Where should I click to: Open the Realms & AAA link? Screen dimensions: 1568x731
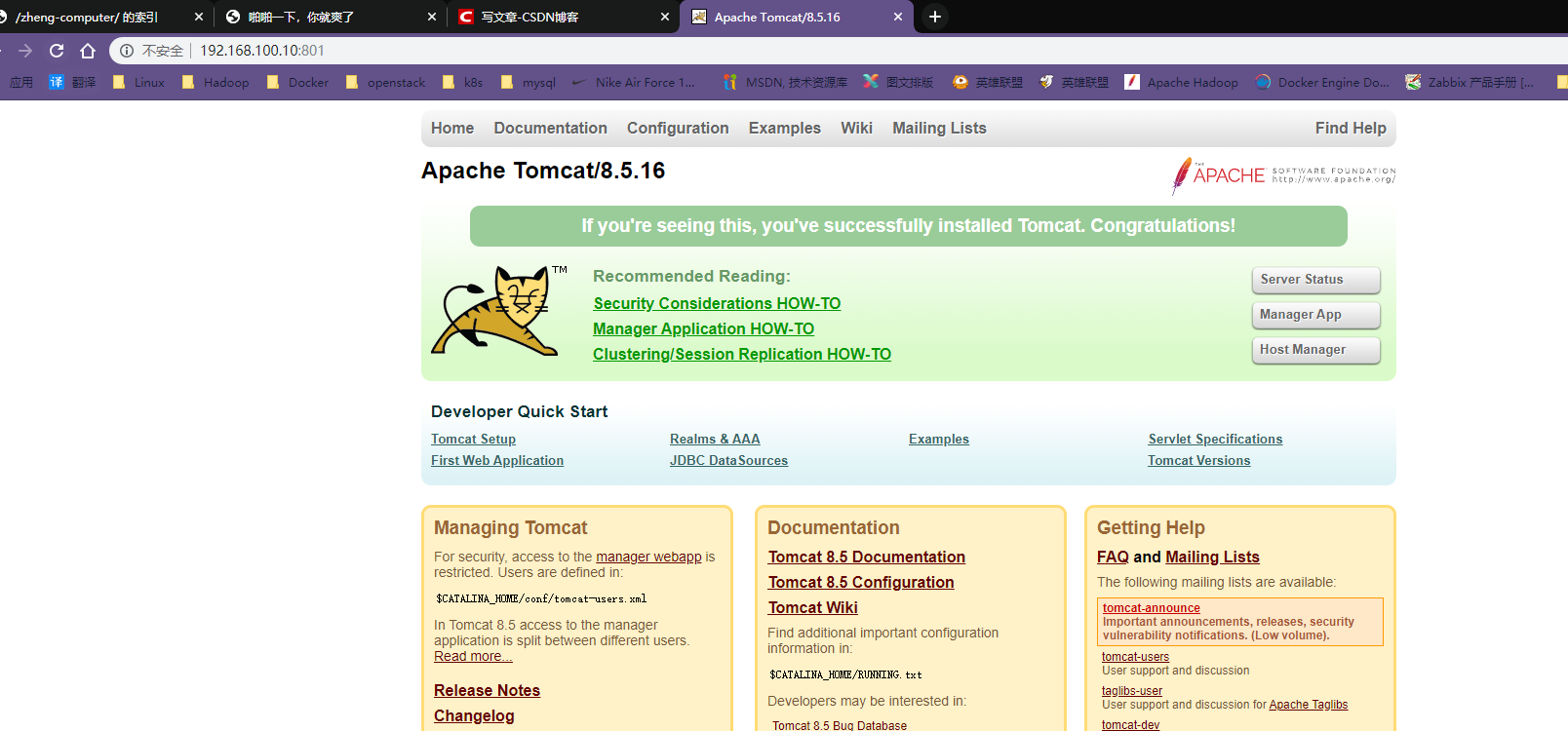click(715, 440)
